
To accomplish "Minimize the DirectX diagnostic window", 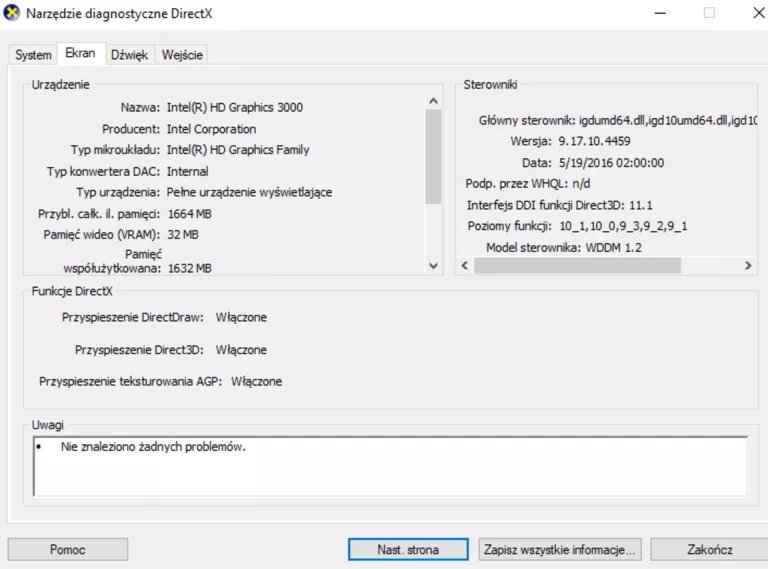I will [660, 13].
